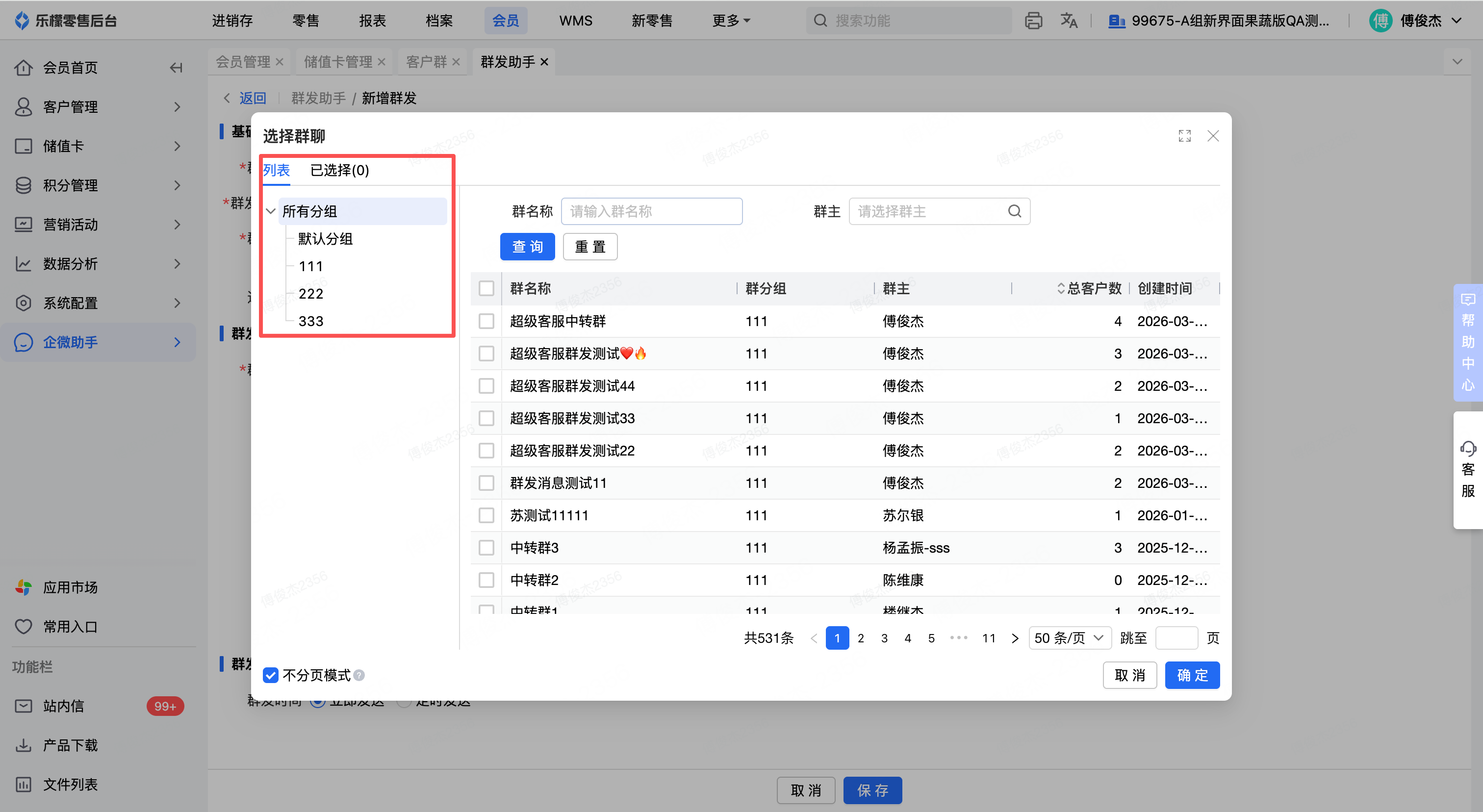This screenshot has height=812, width=1483.
Task: Click the printer icon in top bar
Action: coord(1033,21)
